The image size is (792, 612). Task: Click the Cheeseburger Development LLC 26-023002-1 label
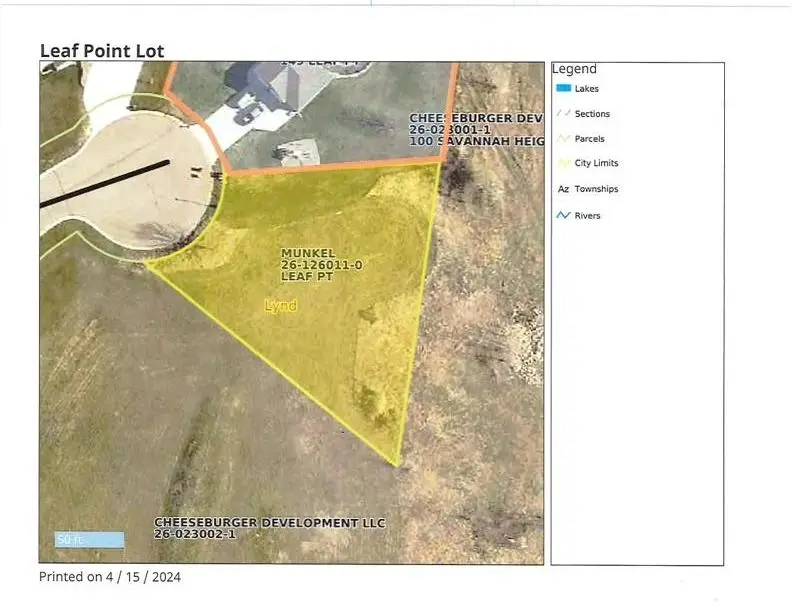point(269,529)
